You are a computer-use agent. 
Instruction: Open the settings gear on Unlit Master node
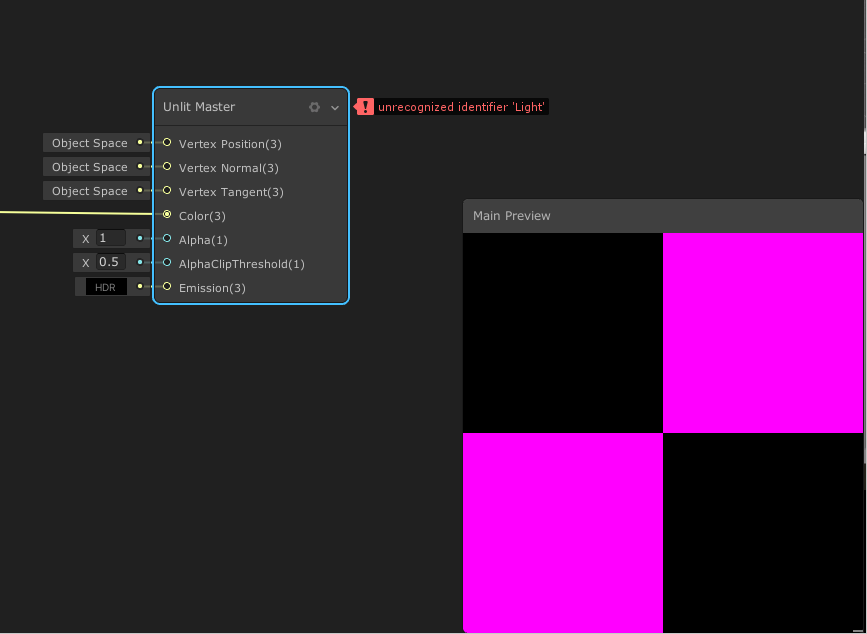314,107
